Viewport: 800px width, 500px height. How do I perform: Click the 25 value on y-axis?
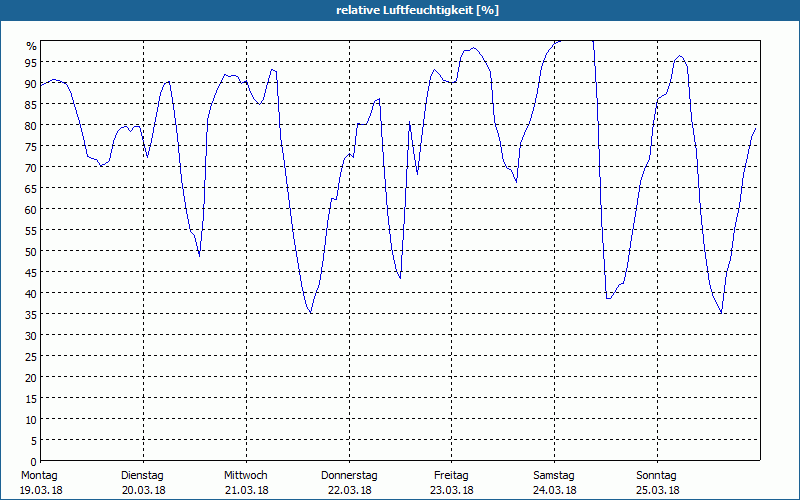[31, 357]
